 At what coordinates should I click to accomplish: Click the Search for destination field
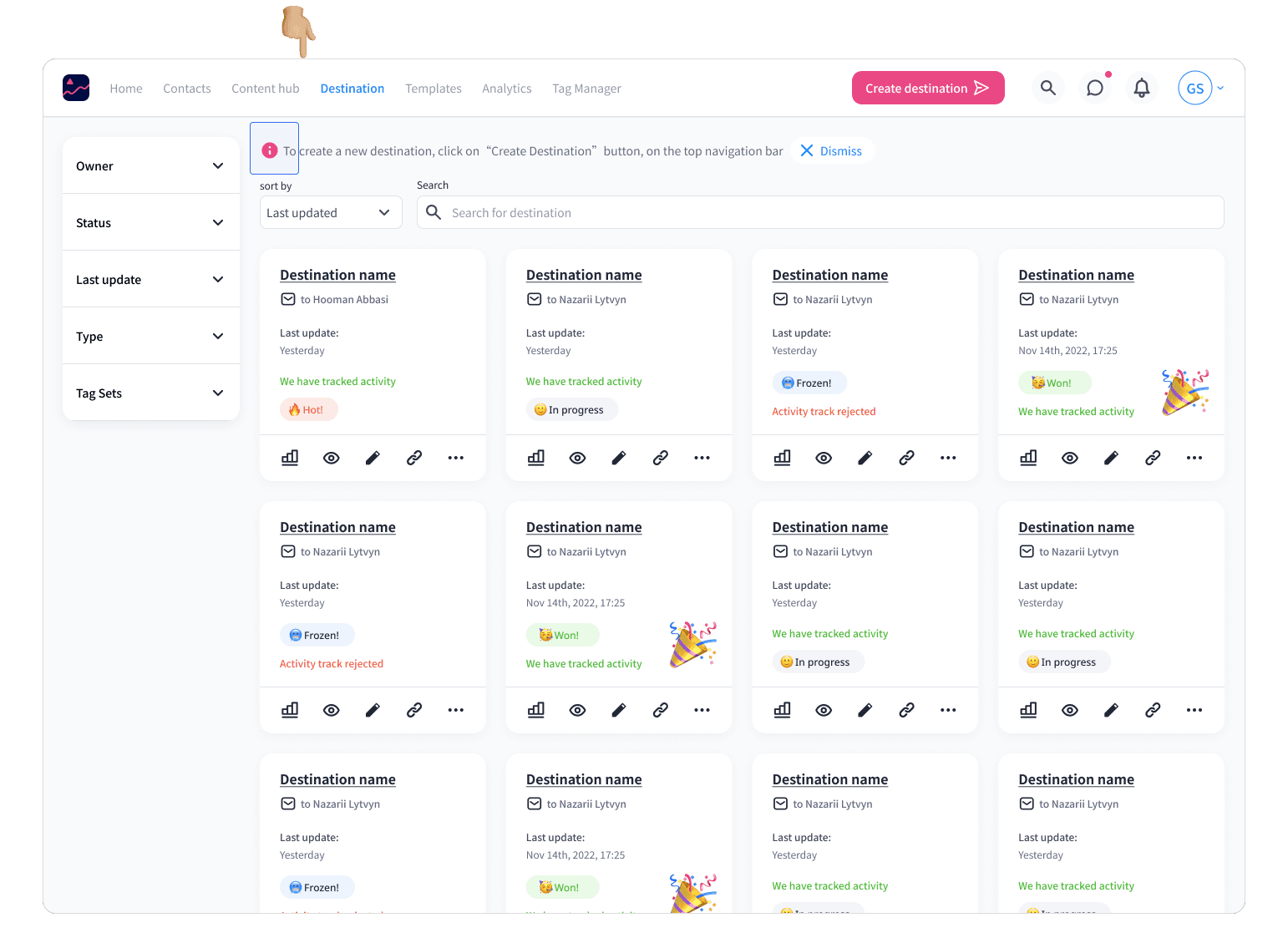click(820, 212)
